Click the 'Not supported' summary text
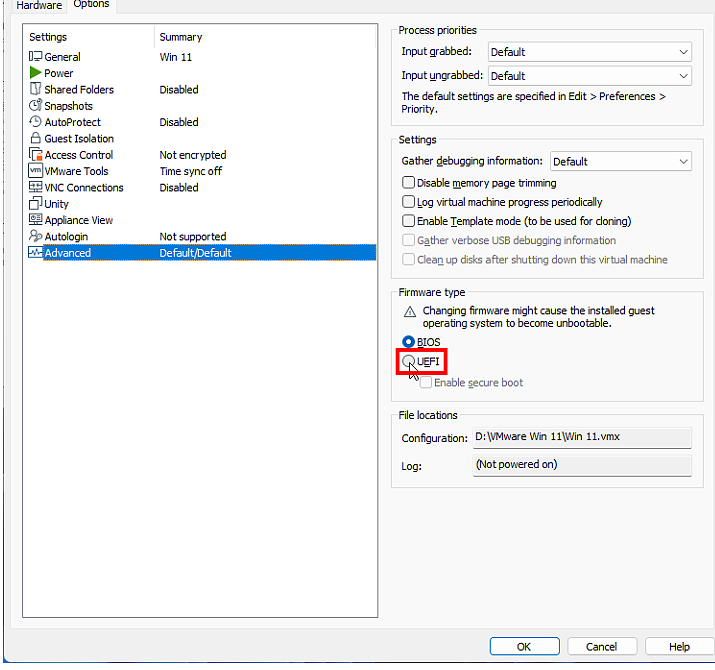Image resolution: width=715 pixels, height=670 pixels. [x=192, y=236]
